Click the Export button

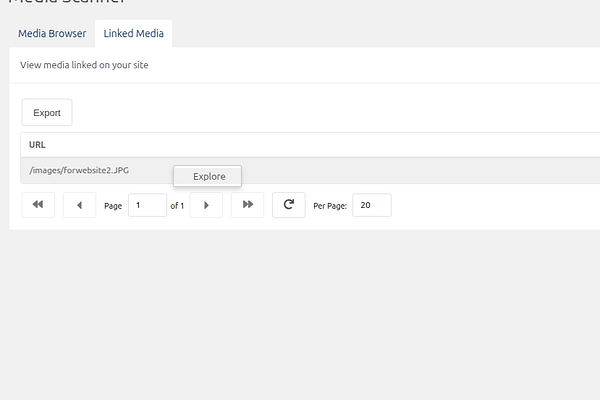point(47,113)
